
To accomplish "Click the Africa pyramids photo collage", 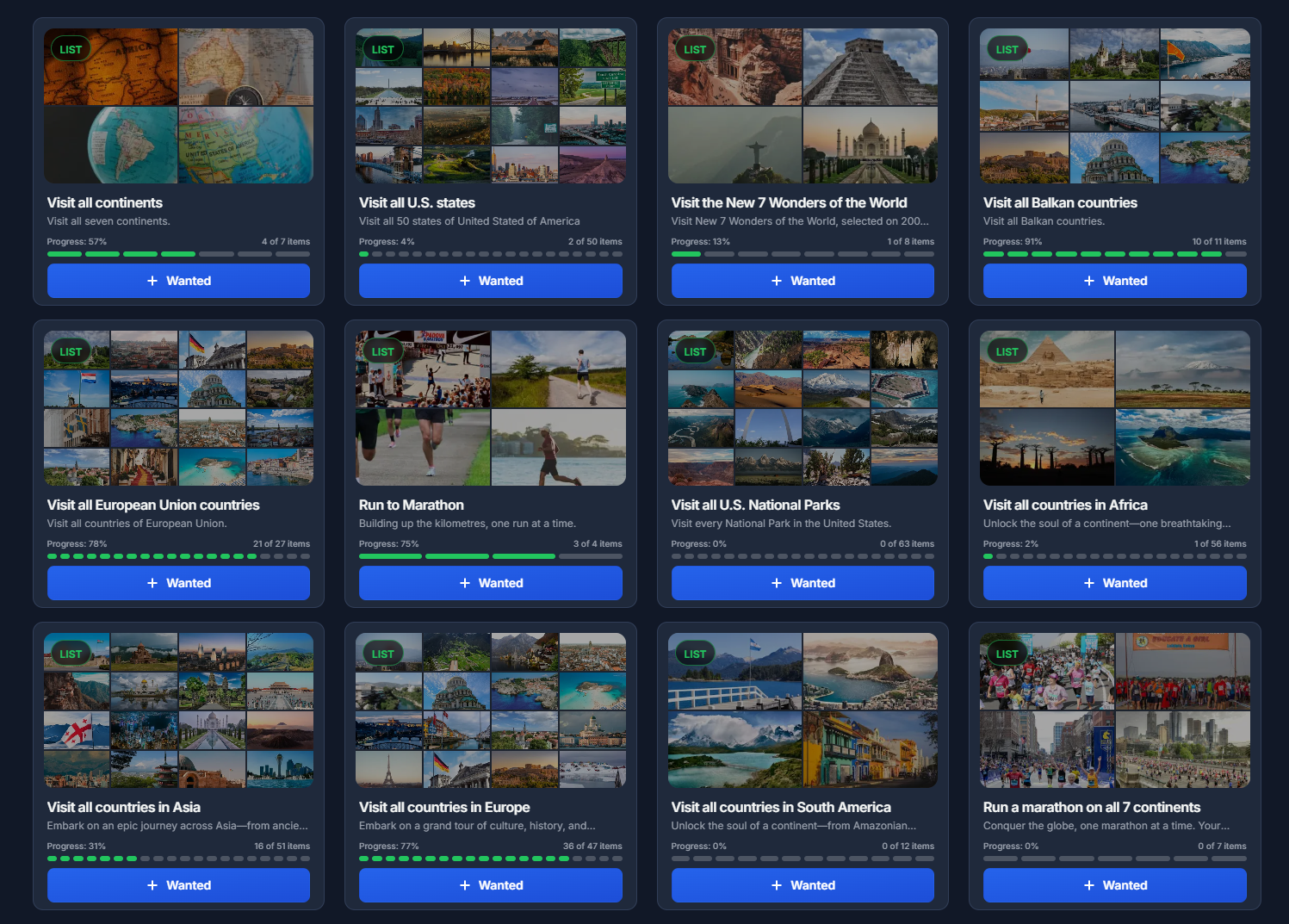I will coord(1114,408).
